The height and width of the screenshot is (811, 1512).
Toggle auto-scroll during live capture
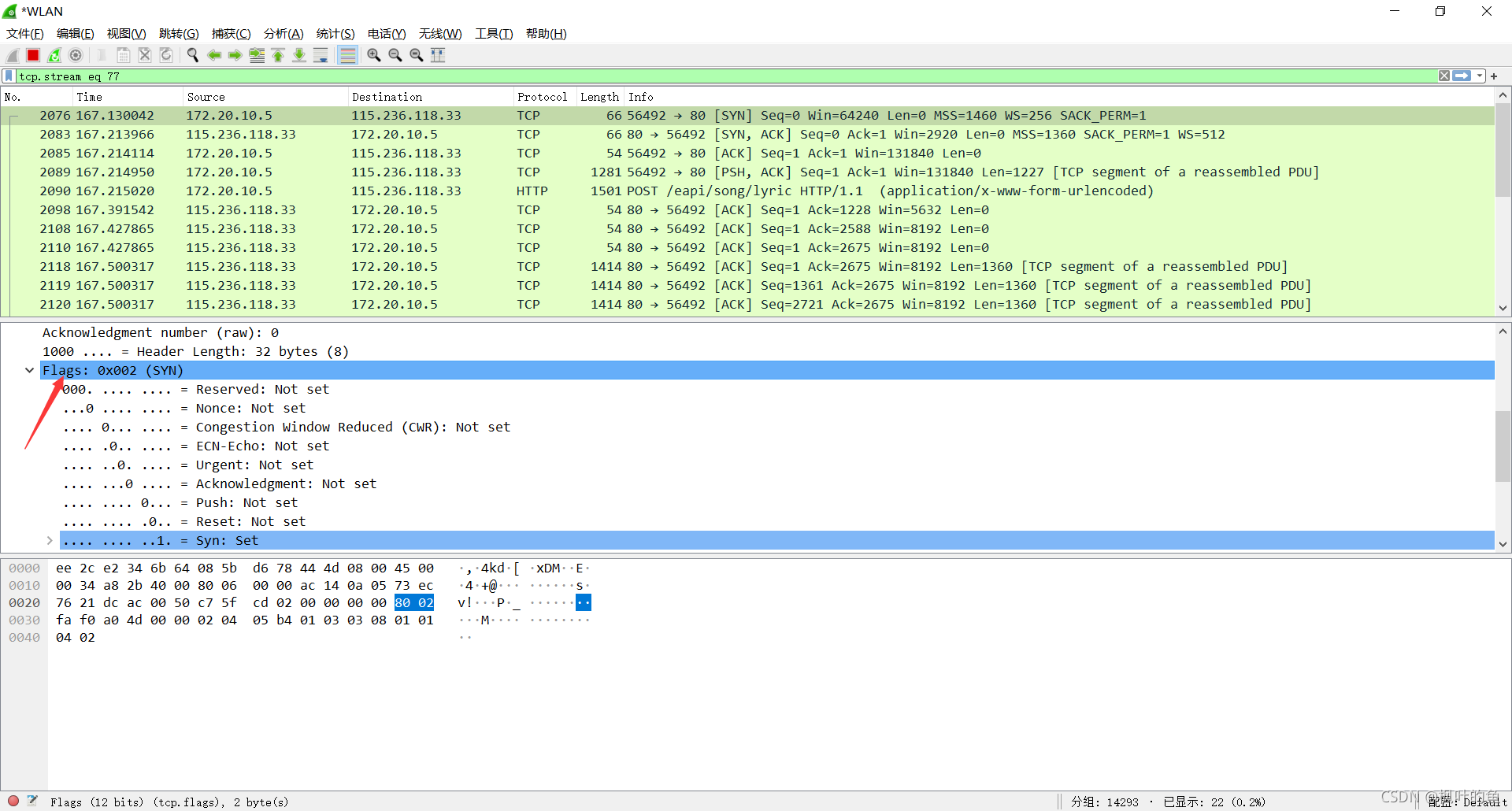tap(321, 55)
